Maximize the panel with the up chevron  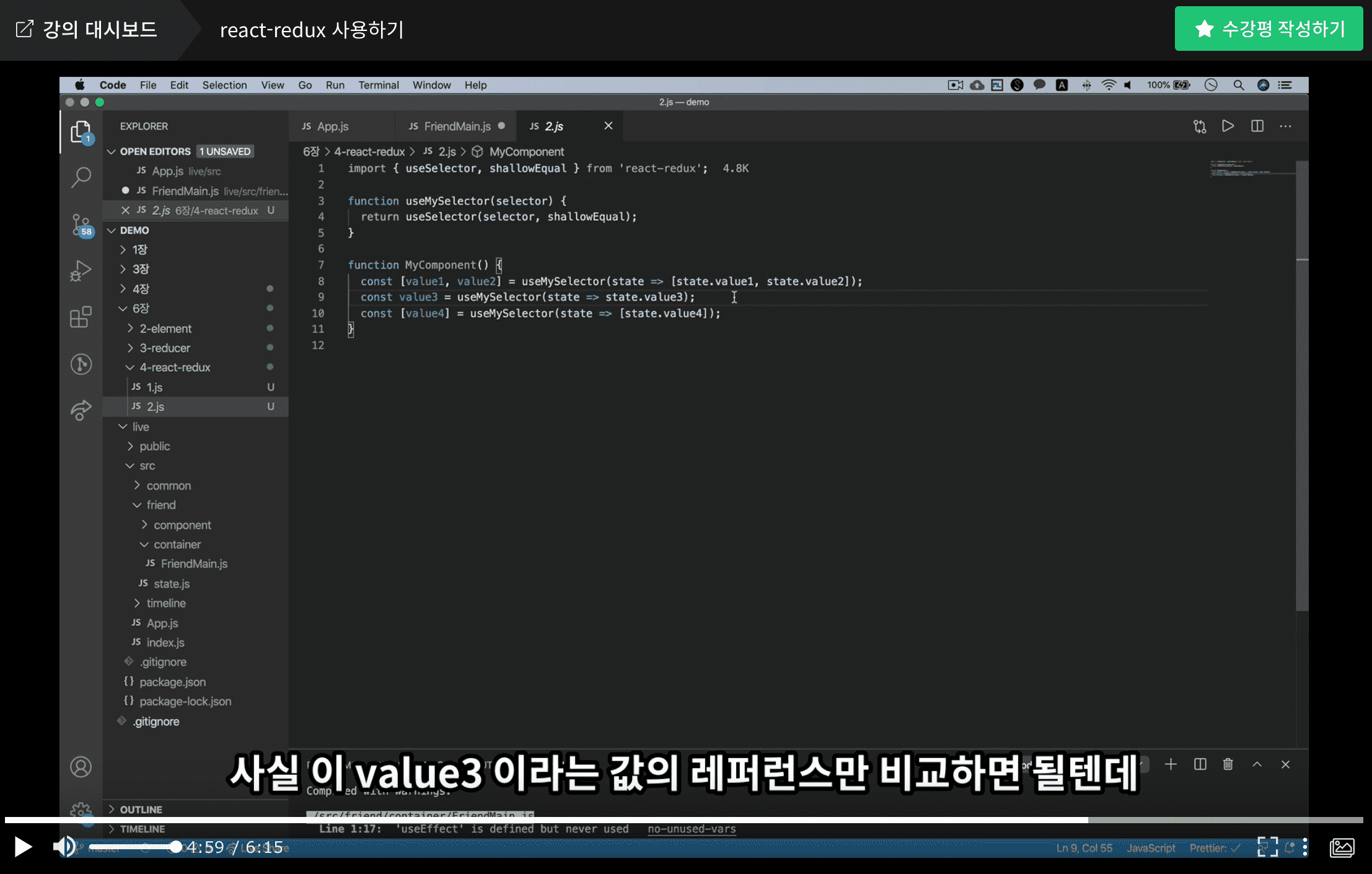[x=1257, y=764]
